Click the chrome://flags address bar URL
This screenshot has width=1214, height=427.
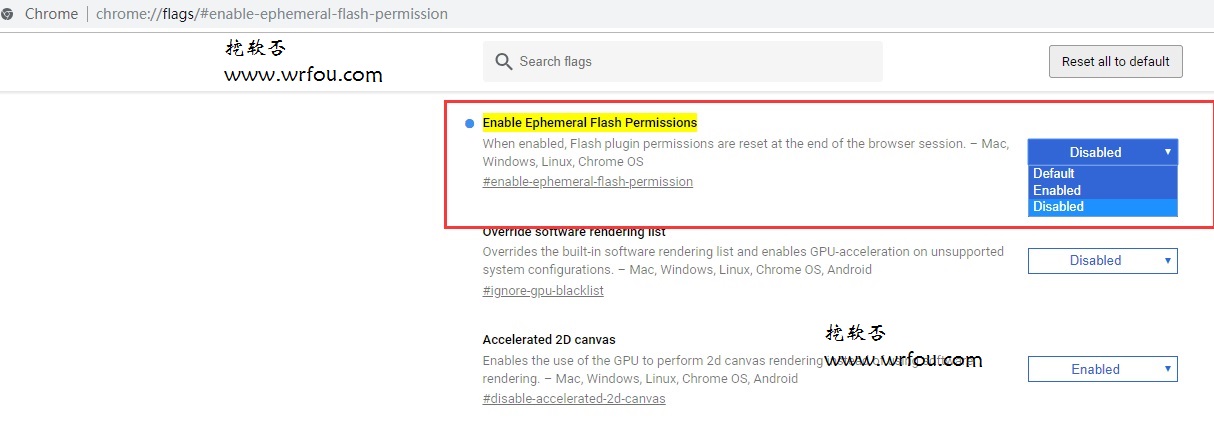[x=272, y=14]
